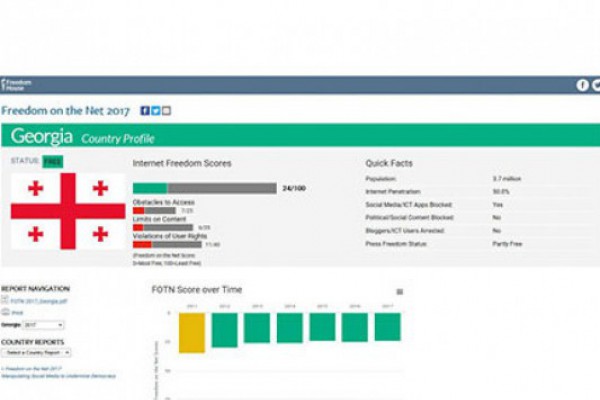Share report via Facebook icon beside the title
Screen dimensions: 600x400
[x=145, y=111]
